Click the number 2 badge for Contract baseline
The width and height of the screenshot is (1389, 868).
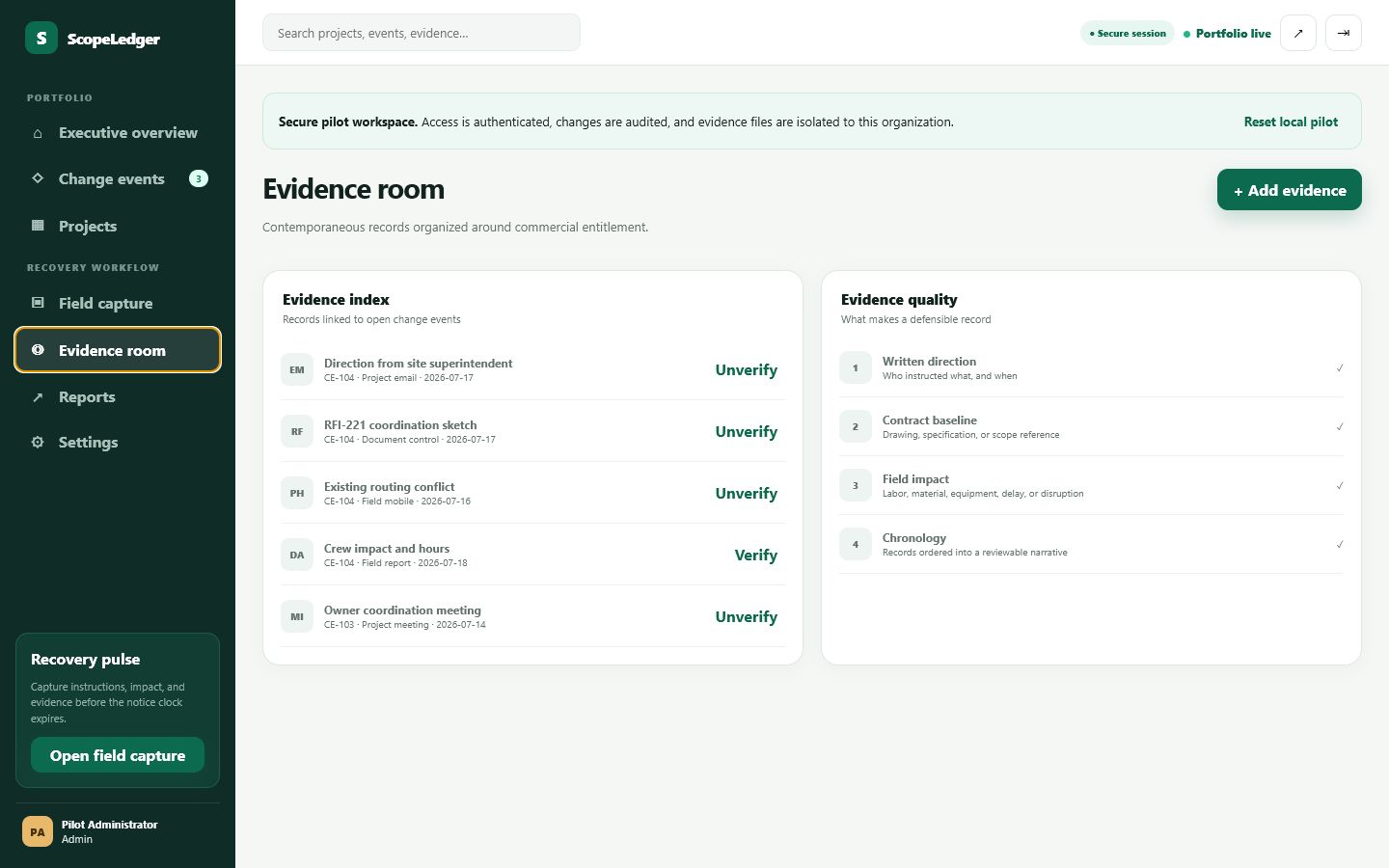pyautogui.click(x=856, y=426)
